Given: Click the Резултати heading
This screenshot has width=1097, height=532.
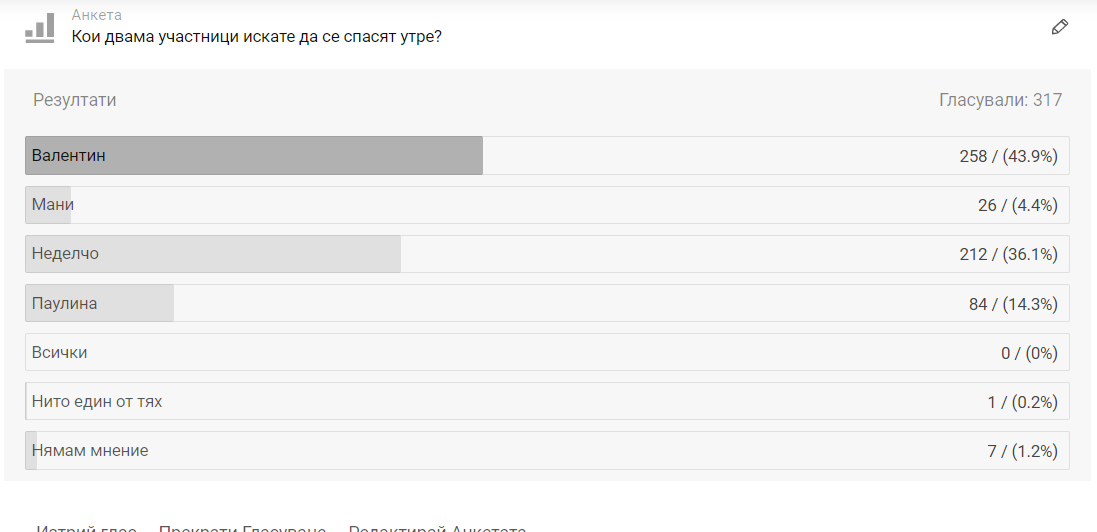Looking at the screenshot, I should [x=75, y=100].
